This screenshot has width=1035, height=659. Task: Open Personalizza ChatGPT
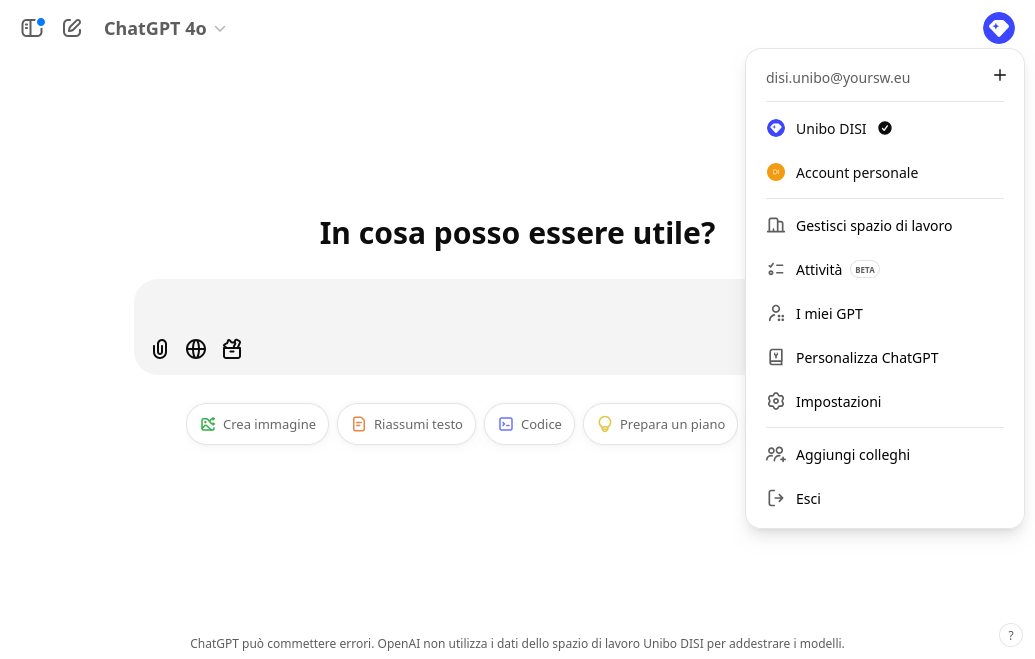click(x=866, y=358)
